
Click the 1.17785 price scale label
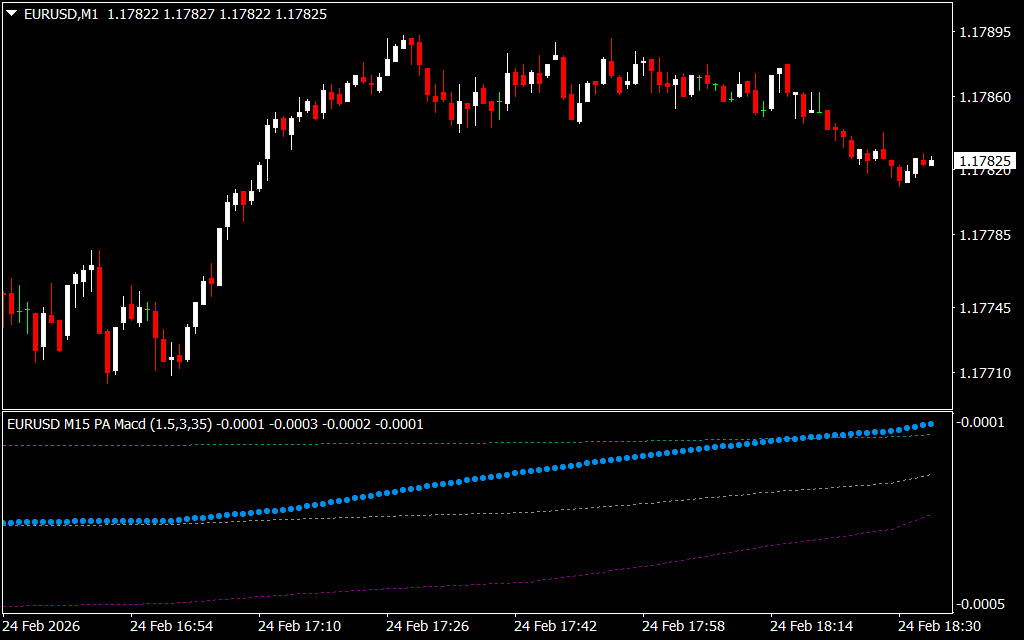985,236
